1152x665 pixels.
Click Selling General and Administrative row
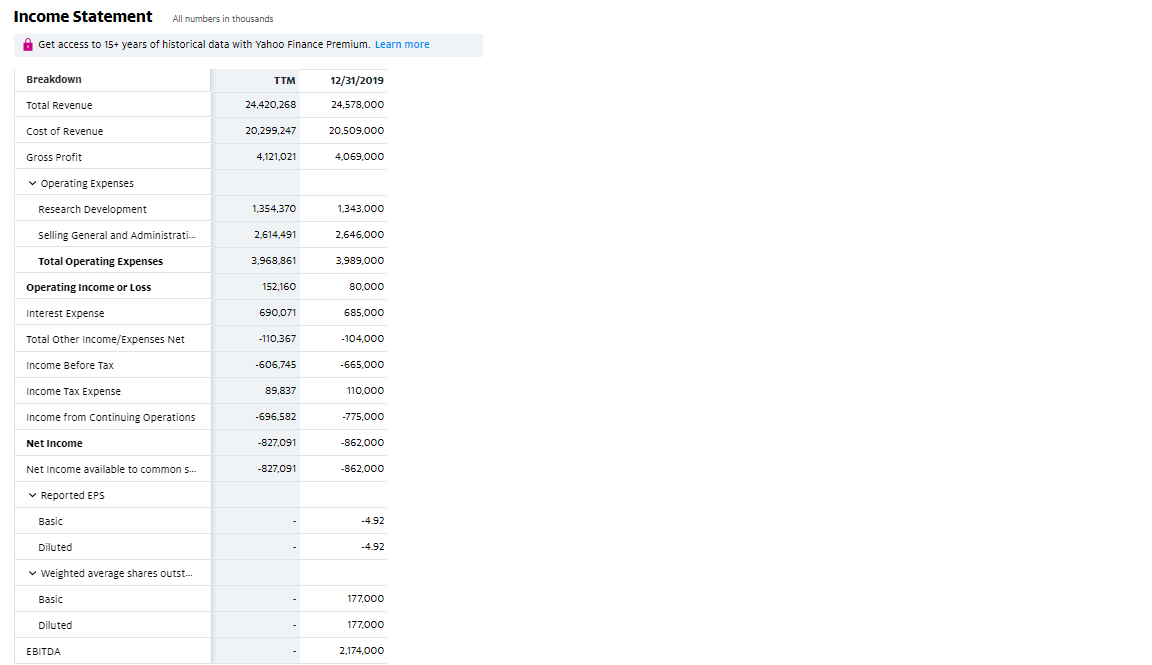click(201, 235)
